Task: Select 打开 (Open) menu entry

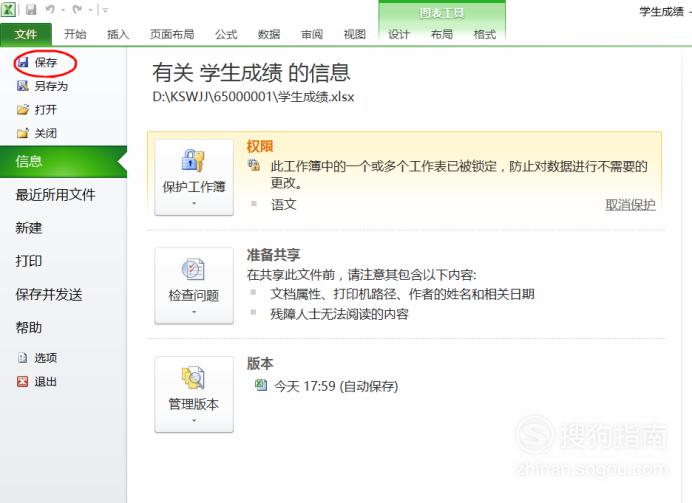Action: [46, 109]
